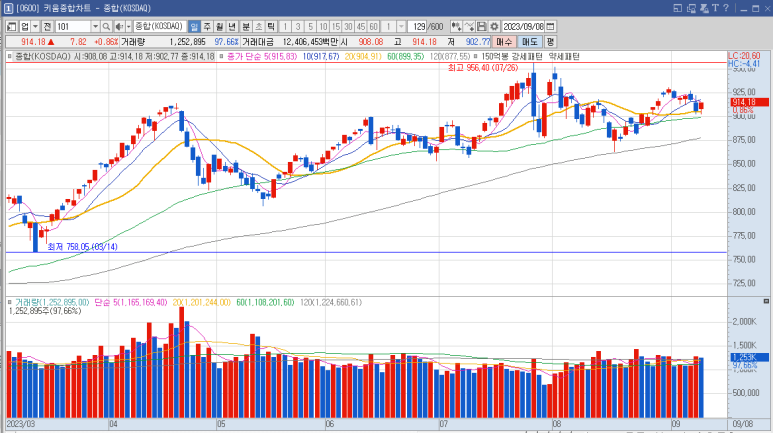Click the LC:20.60 label

click(x=744, y=56)
